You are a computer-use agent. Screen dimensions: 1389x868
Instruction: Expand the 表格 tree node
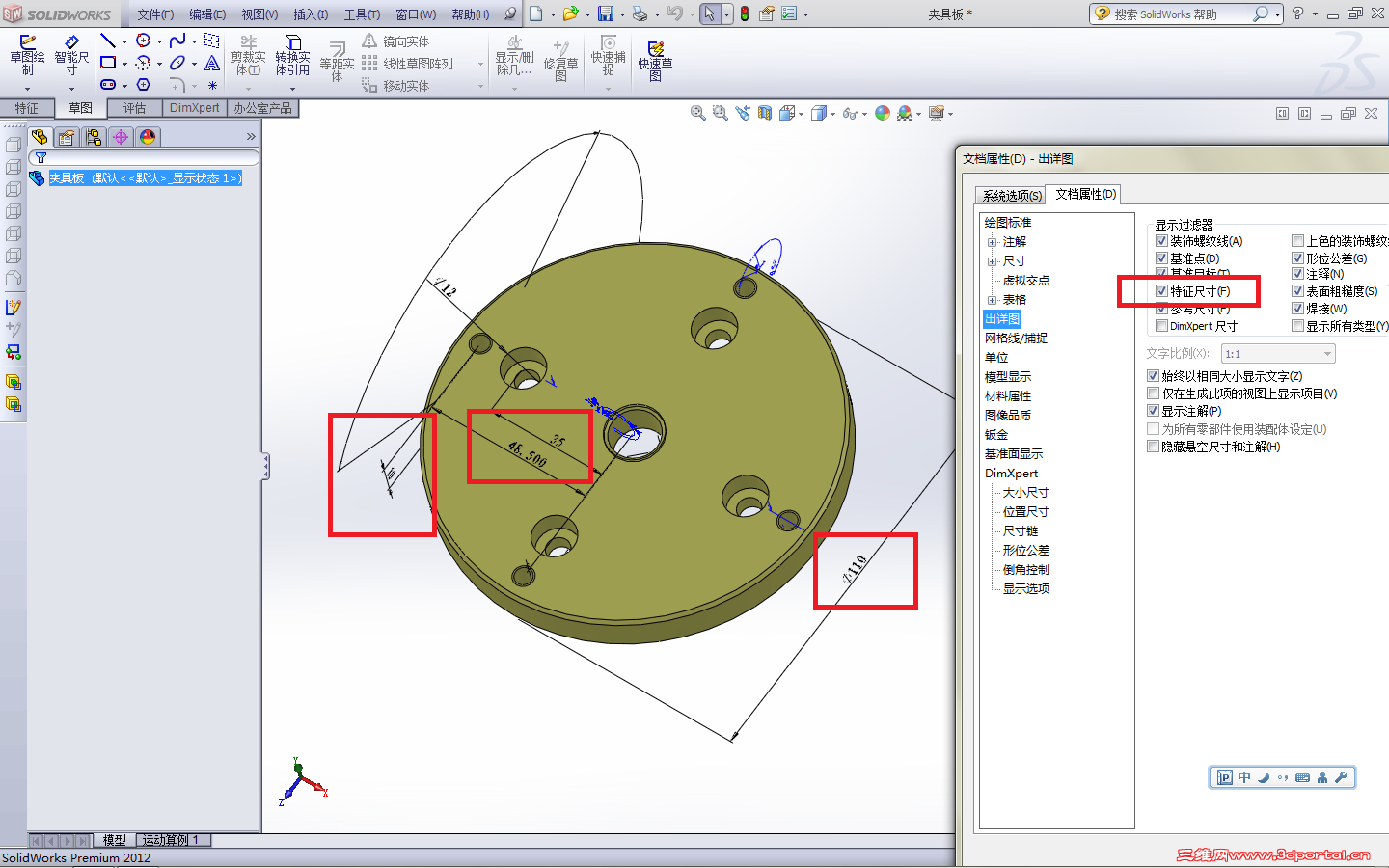(x=992, y=300)
